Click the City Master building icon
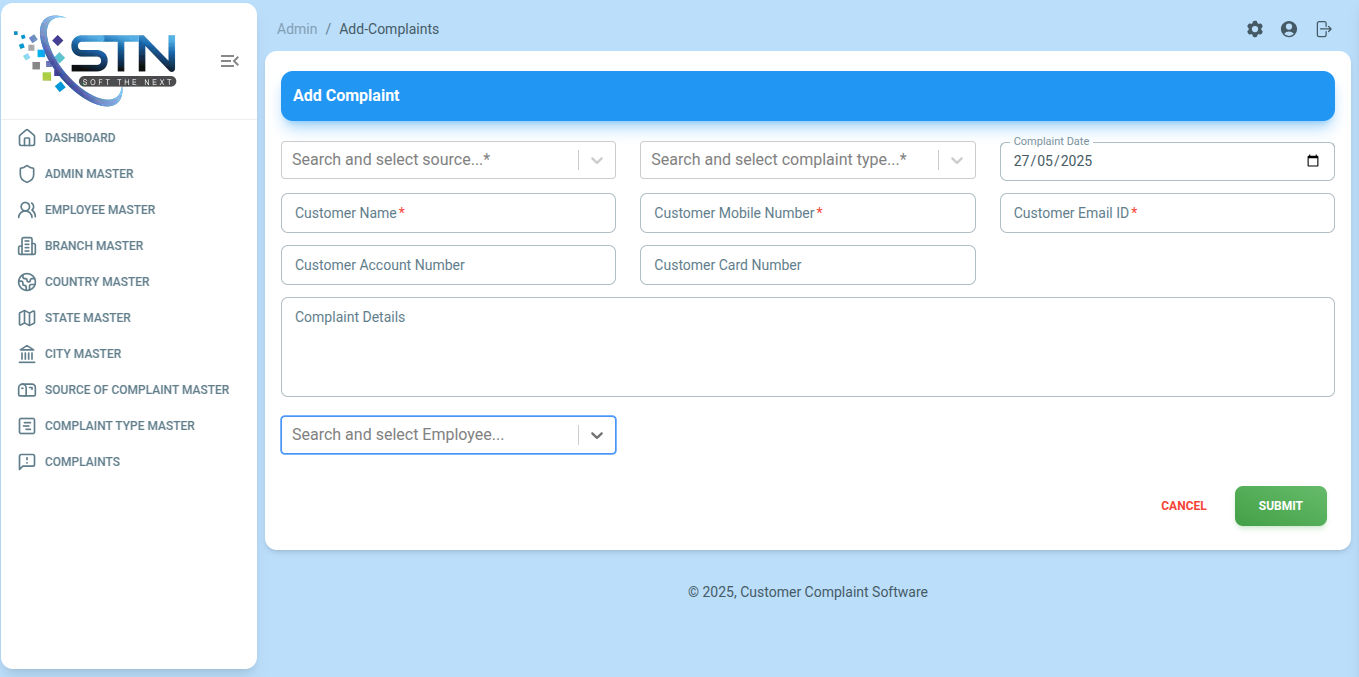Image resolution: width=1359 pixels, height=677 pixels. [x=27, y=354]
